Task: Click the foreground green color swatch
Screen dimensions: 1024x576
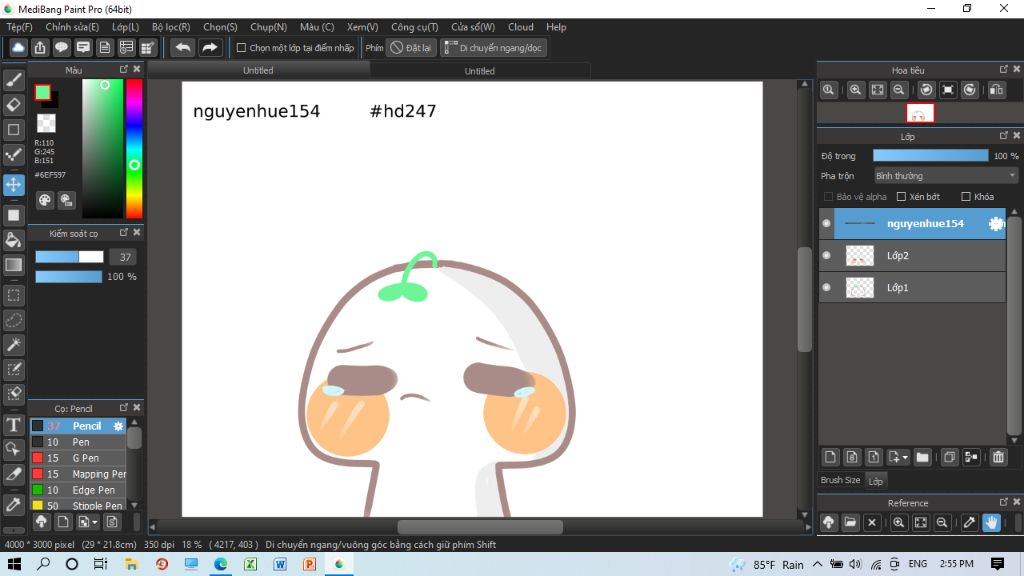Action: tap(42, 92)
